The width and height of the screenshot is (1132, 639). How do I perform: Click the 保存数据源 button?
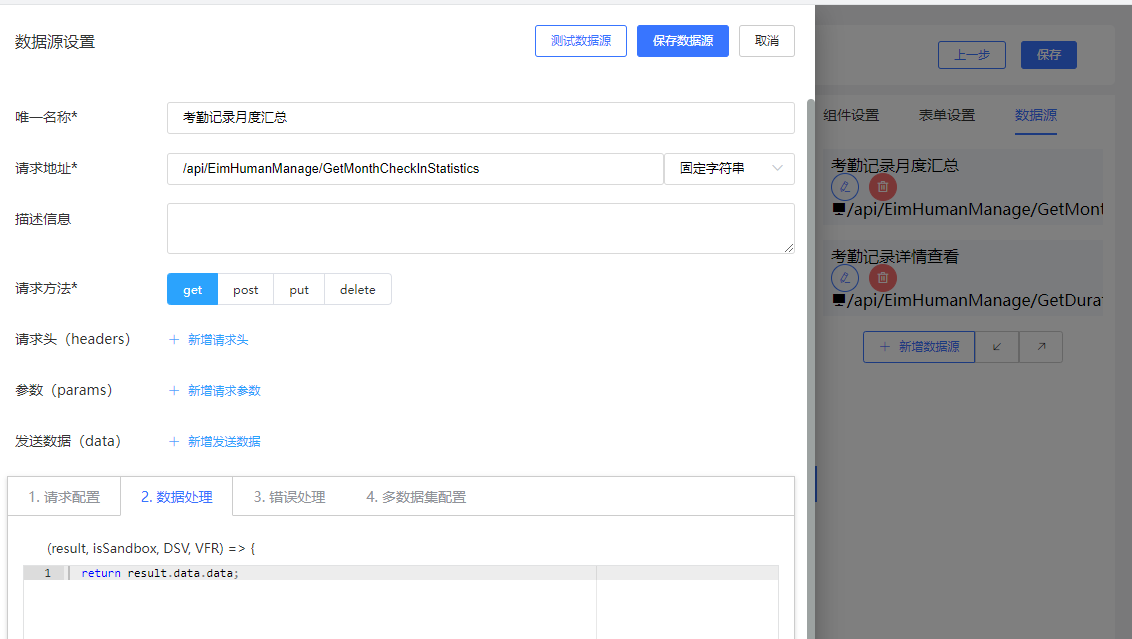pos(683,41)
